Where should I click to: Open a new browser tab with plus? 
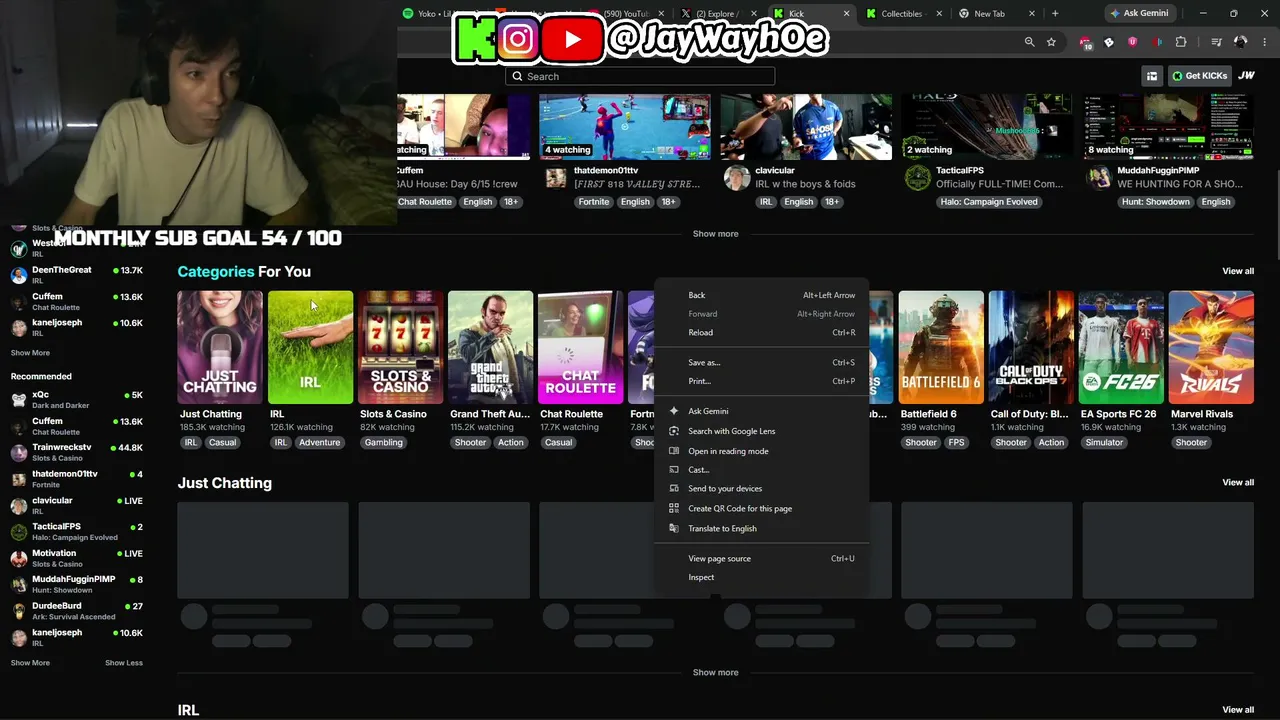[x=1055, y=14]
